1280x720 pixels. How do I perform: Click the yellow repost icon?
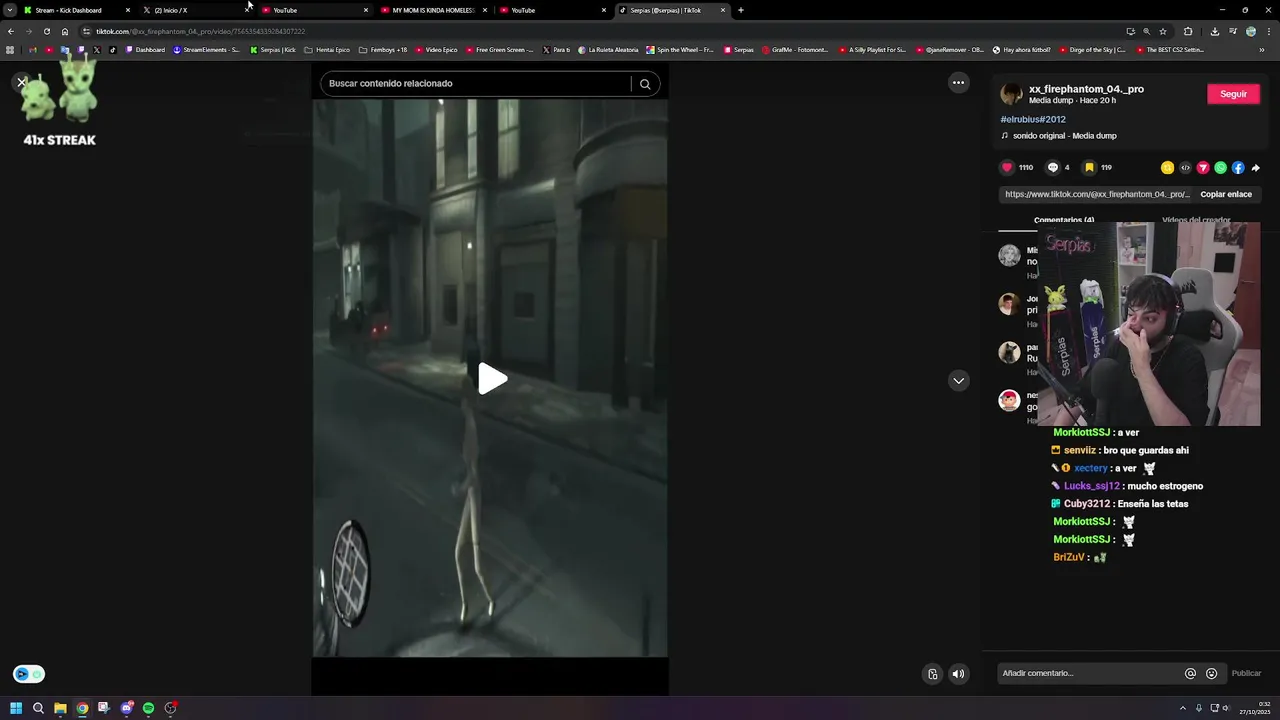coord(1167,168)
